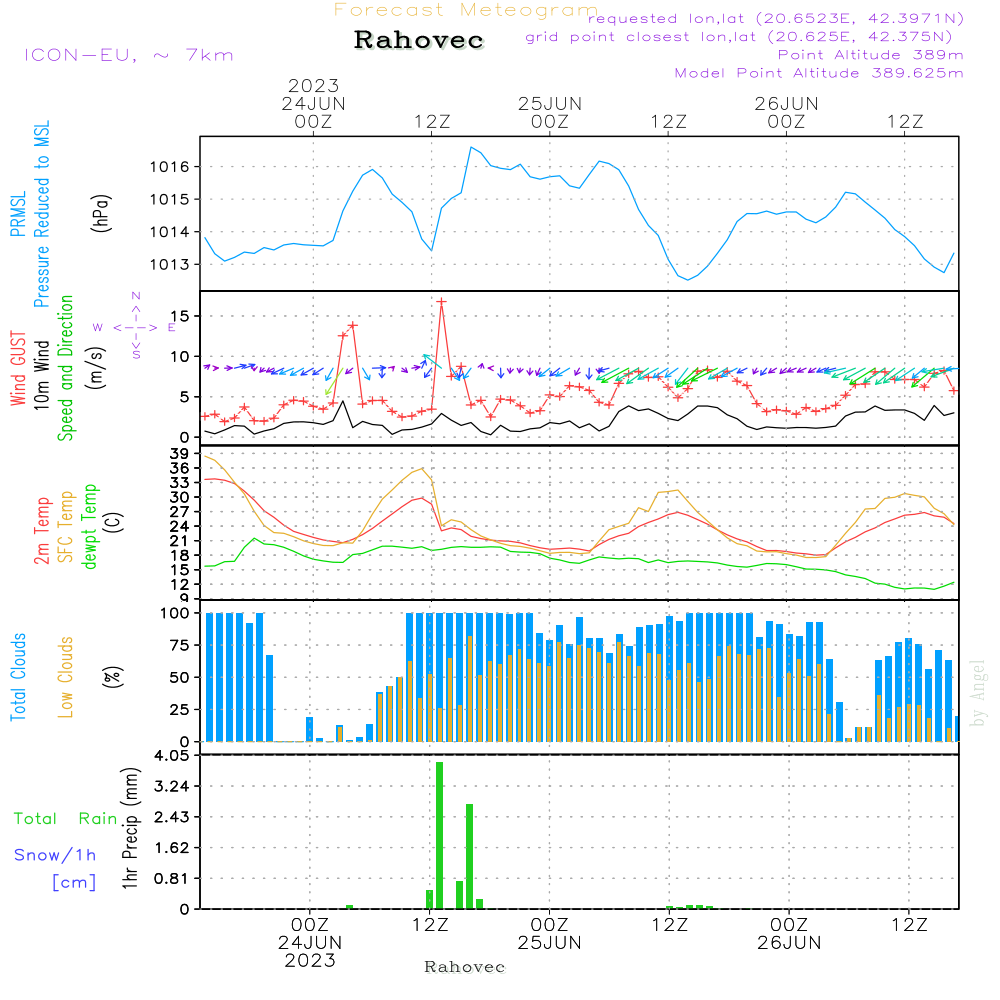Click the dewpt Temp axis label

pyautogui.click(x=90, y=527)
